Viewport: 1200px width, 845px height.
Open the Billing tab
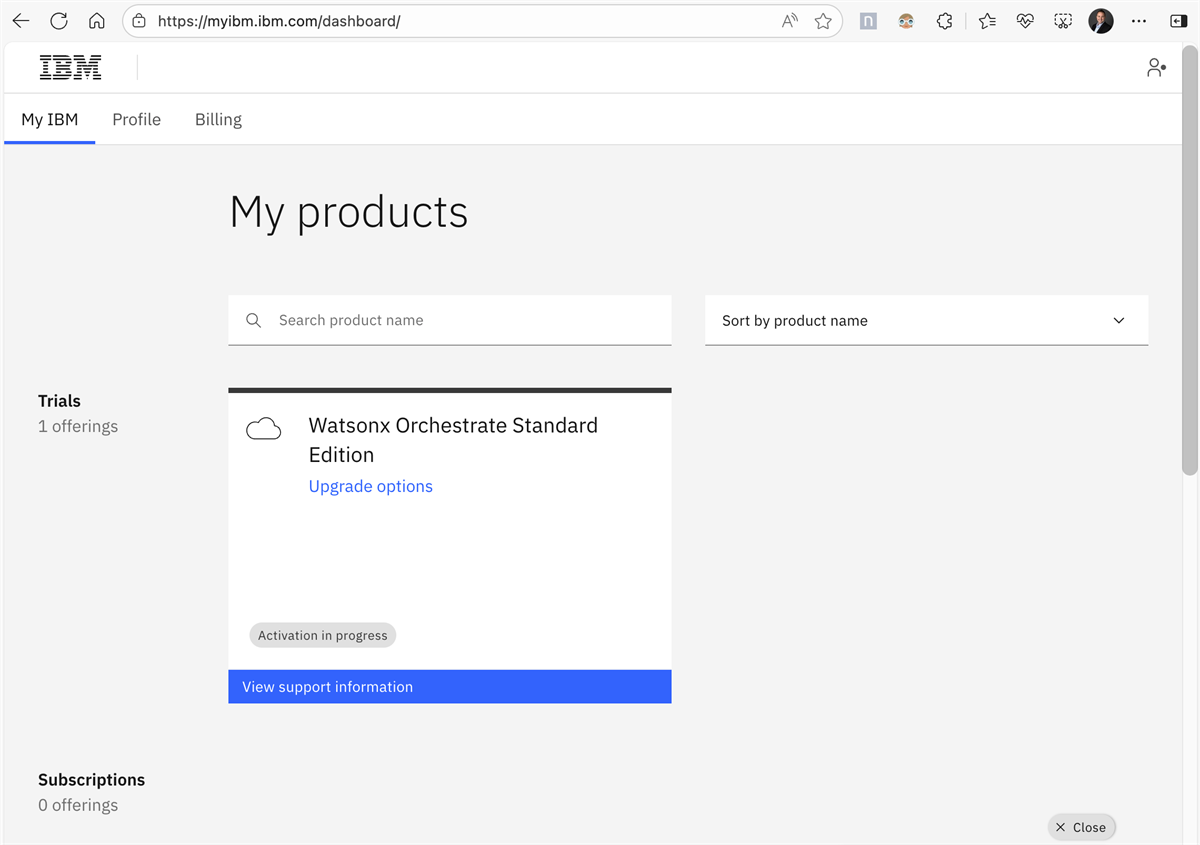coord(218,120)
